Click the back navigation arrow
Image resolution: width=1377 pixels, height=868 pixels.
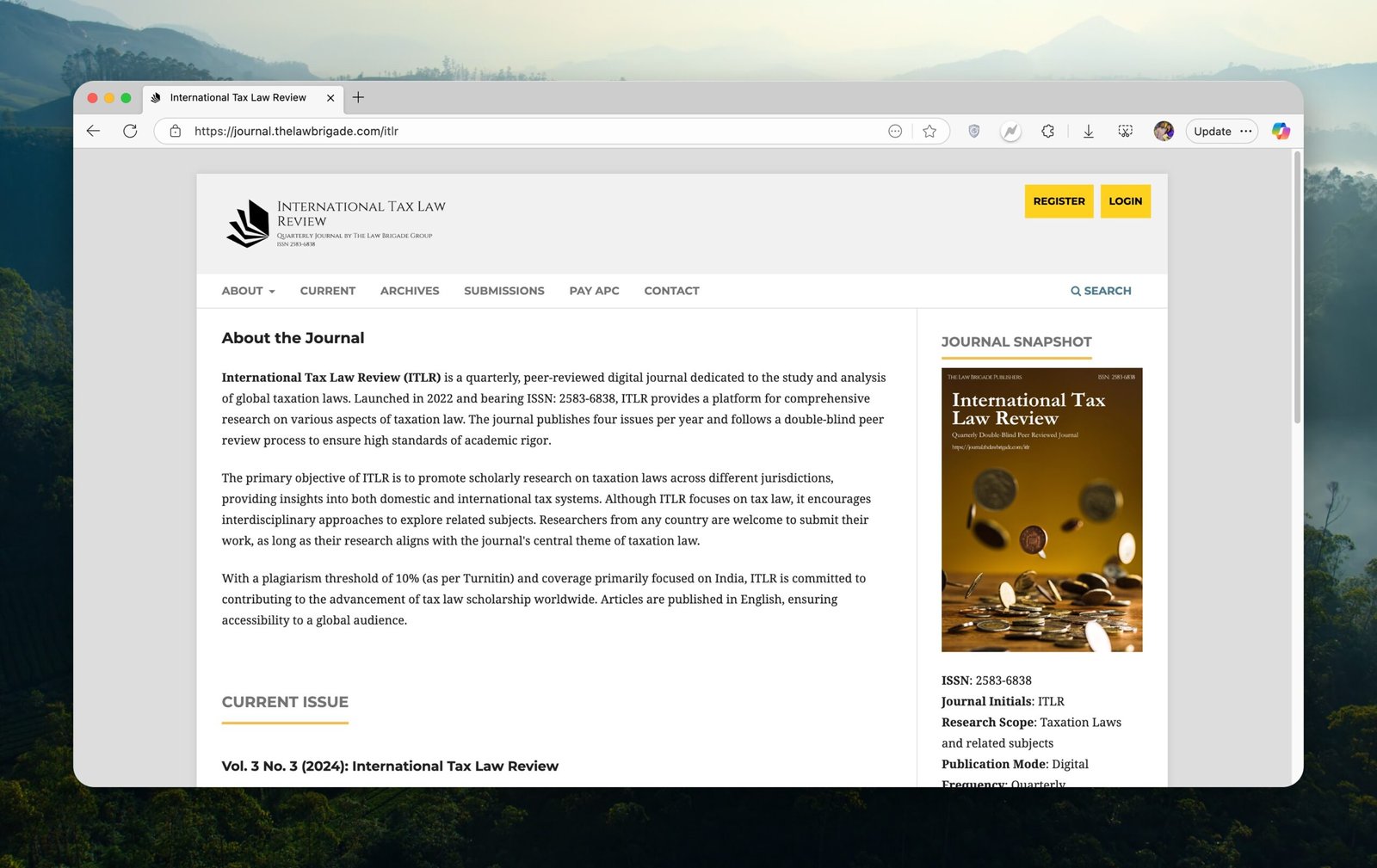coord(94,131)
